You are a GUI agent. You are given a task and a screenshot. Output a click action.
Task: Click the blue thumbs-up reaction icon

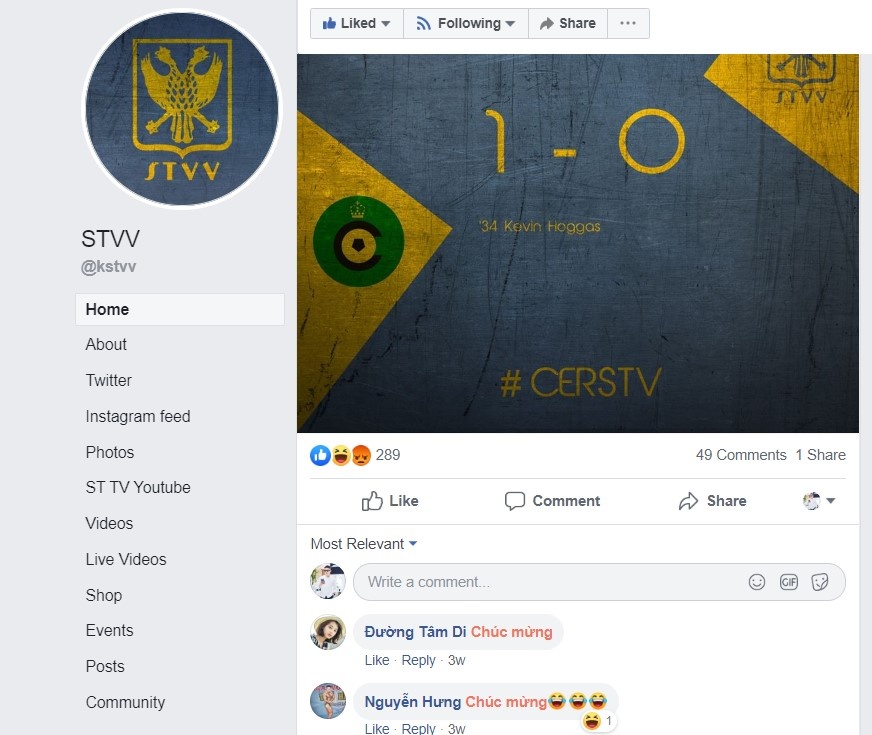click(x=320, y=455)
